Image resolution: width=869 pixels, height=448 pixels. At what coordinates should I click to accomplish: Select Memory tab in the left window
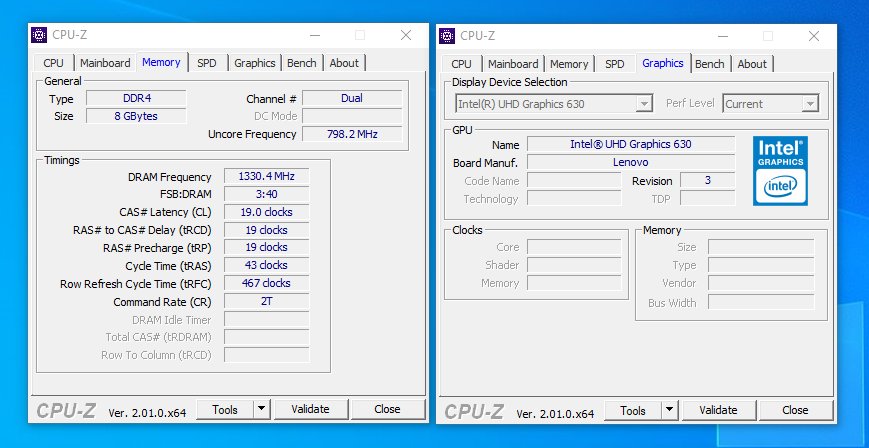[161, 62]
